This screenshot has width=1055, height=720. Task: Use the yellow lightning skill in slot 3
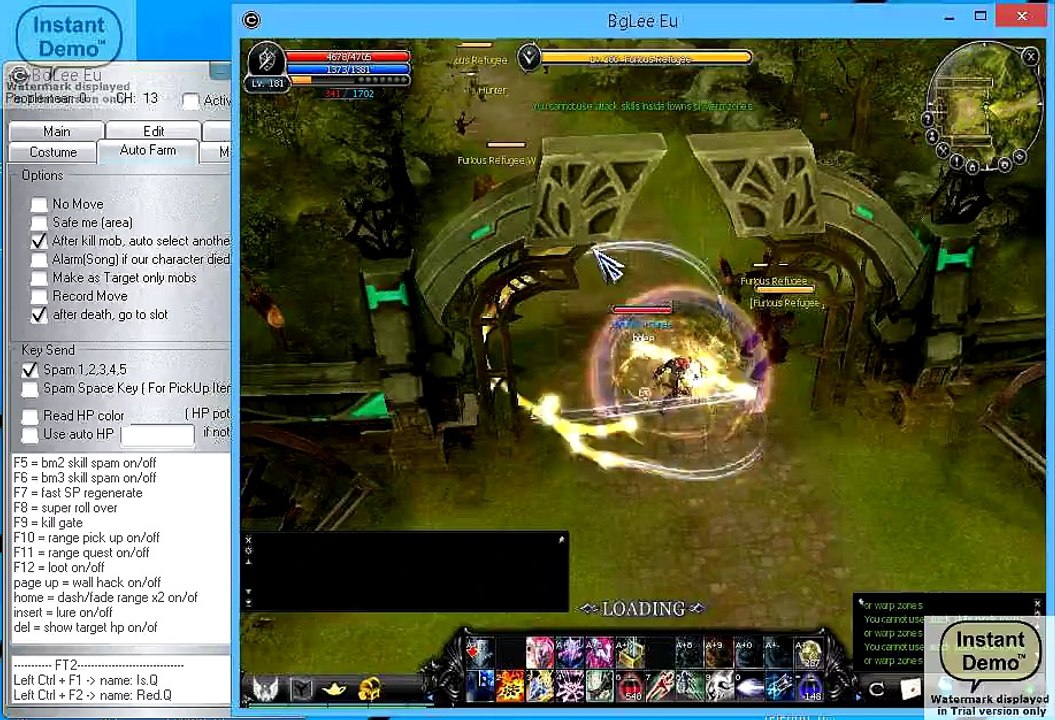tap(540, 686)
